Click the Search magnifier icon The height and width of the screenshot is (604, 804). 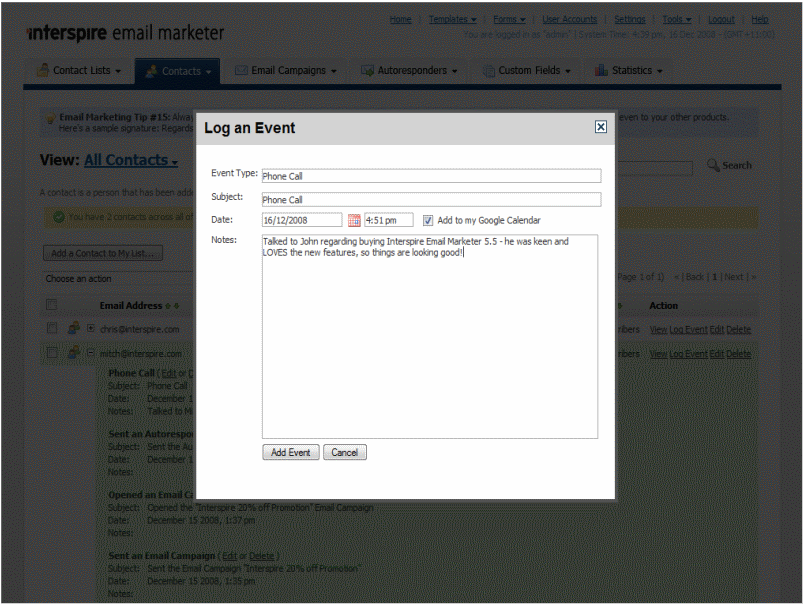click(713, 165)
